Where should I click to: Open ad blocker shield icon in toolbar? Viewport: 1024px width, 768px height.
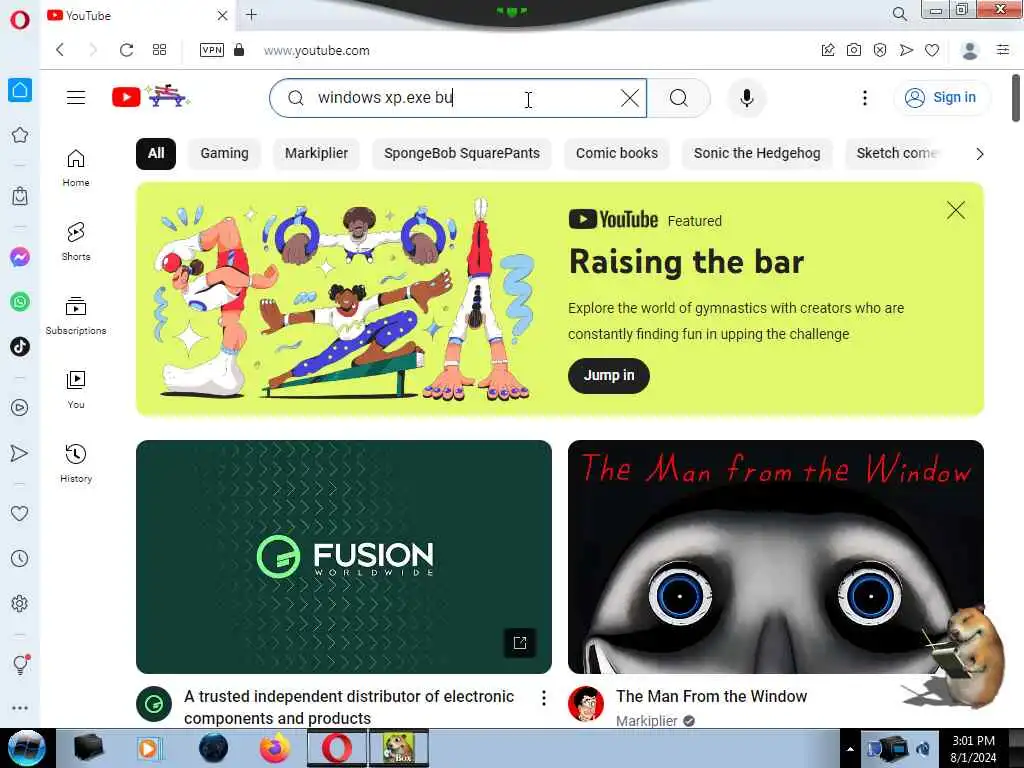tap(880, 50)
